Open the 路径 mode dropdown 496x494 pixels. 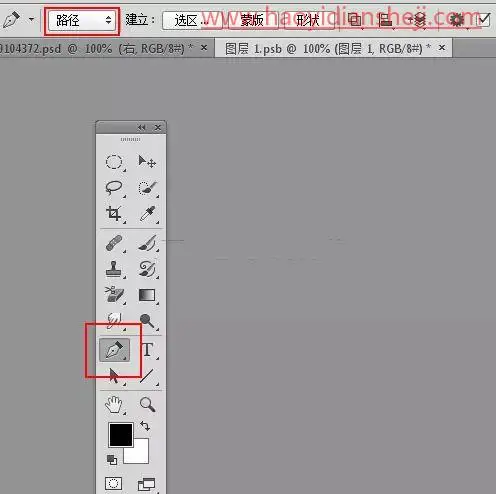coord(82,21)
